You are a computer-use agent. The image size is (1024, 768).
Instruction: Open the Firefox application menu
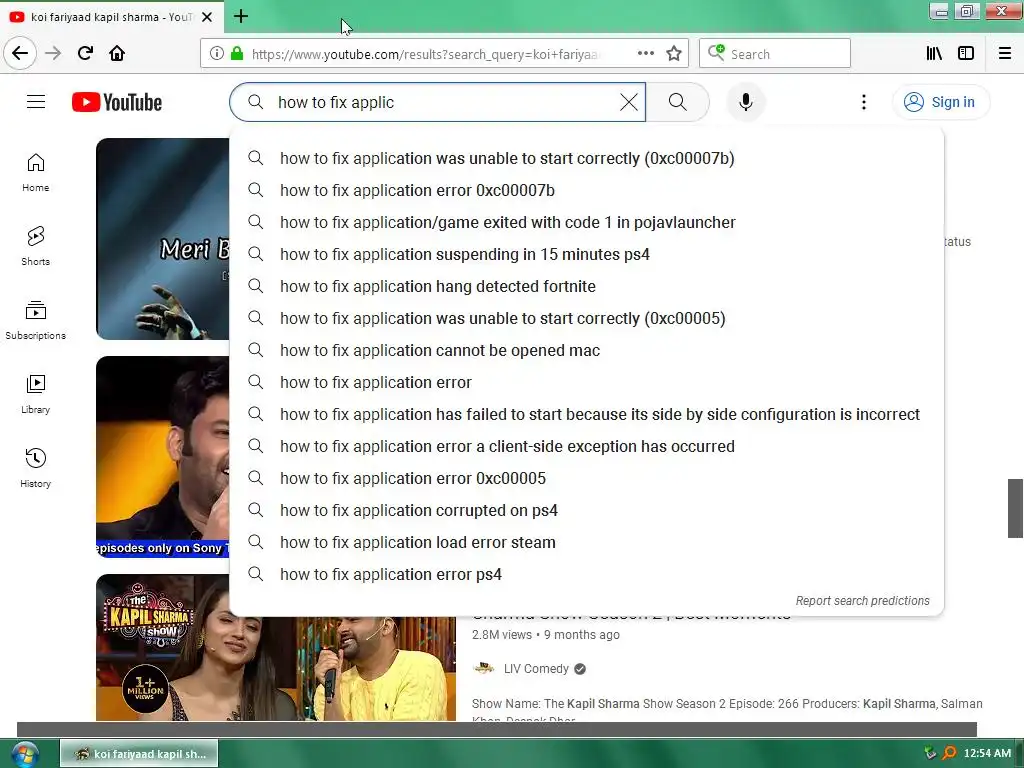click(1005, 54)
